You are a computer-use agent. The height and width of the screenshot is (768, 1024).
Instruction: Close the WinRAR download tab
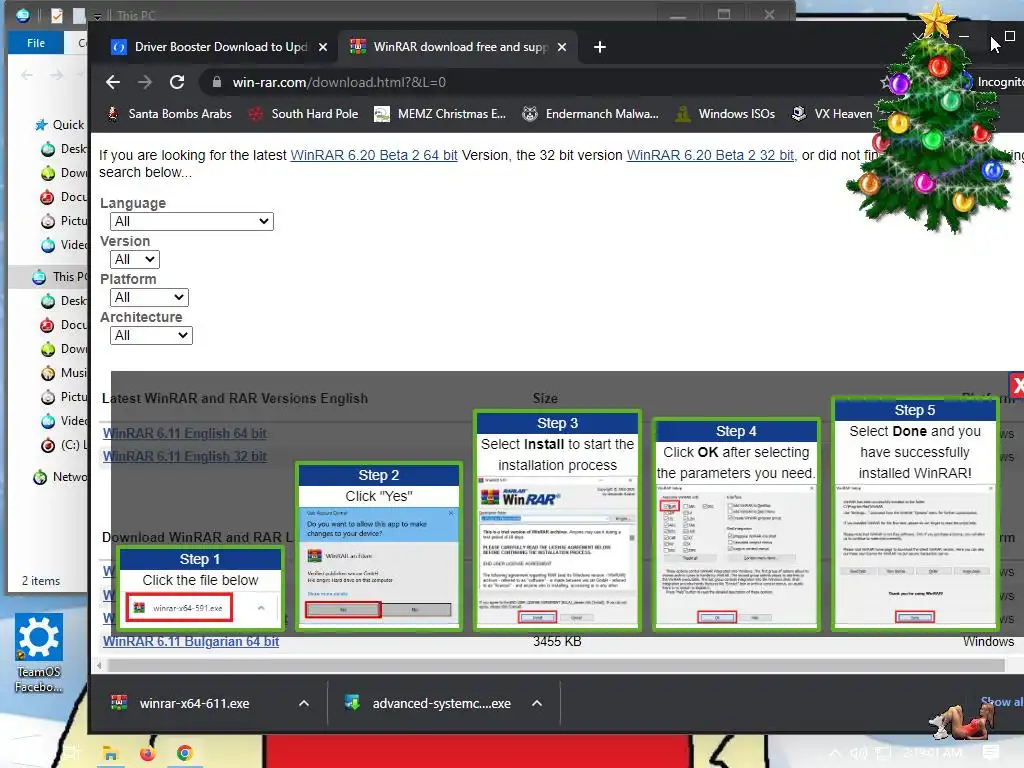point(562,47)
